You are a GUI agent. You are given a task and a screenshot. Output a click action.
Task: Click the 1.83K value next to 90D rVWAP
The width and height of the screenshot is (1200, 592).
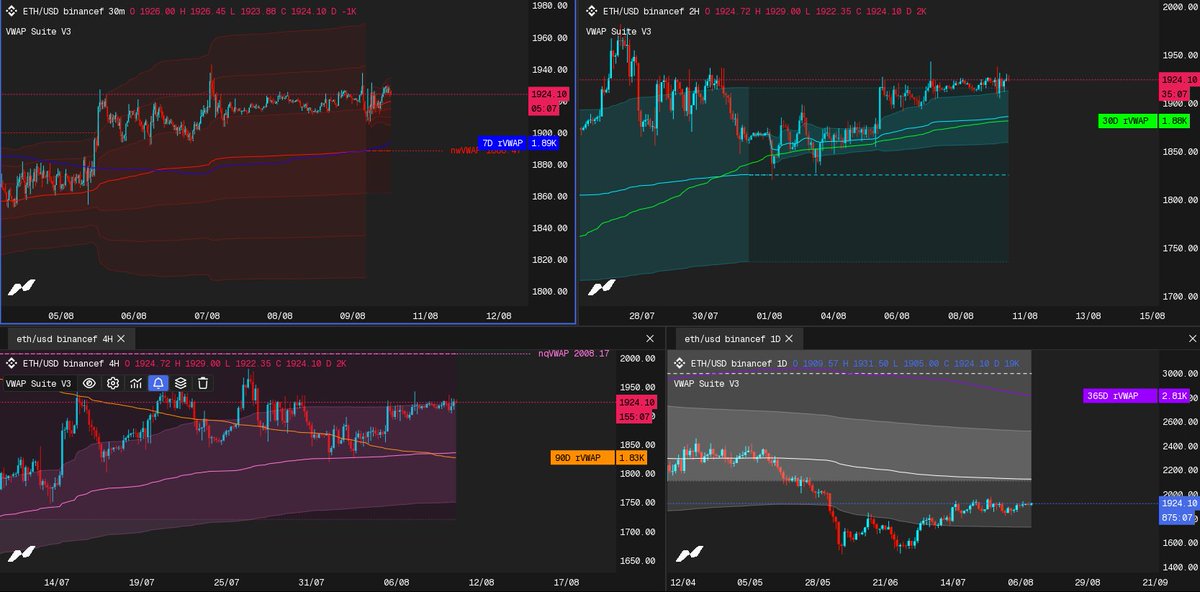click(632, 458)
